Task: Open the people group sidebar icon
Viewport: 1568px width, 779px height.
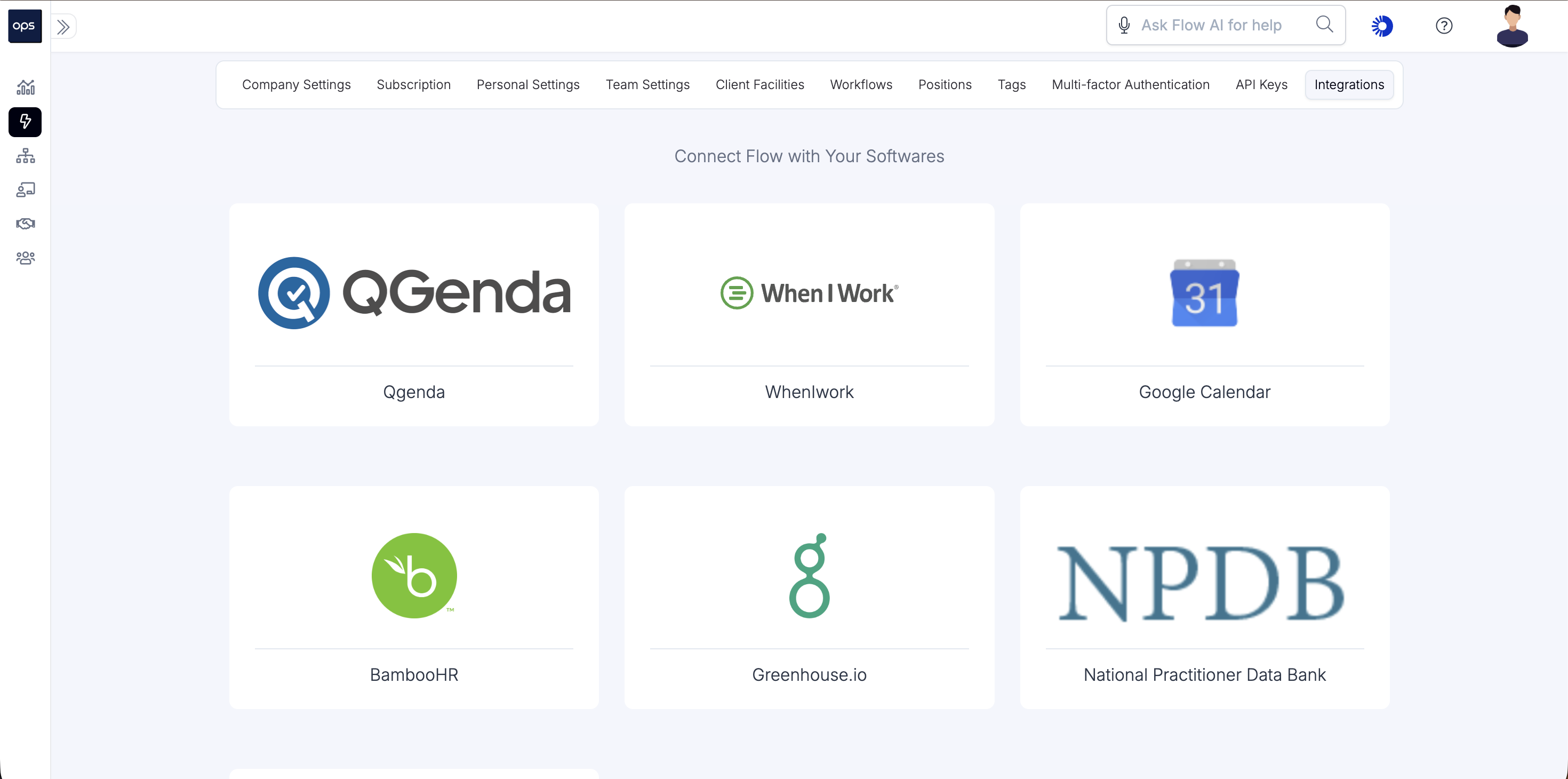Action: click(x=25, y=258)
